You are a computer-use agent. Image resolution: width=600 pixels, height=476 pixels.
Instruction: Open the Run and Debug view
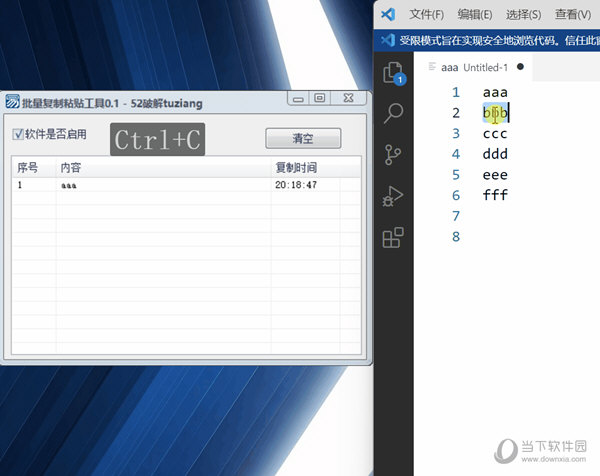(x=393, y=196)
